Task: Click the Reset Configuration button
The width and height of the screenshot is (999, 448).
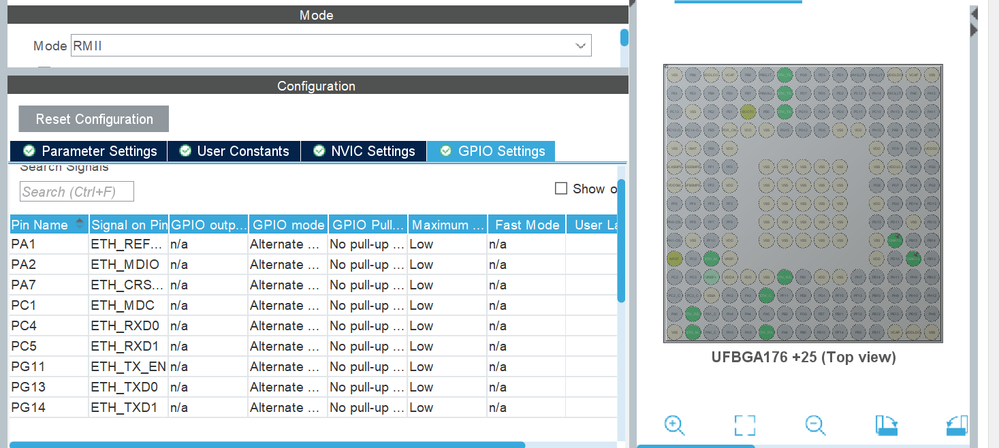Action: tap(94, 119)
